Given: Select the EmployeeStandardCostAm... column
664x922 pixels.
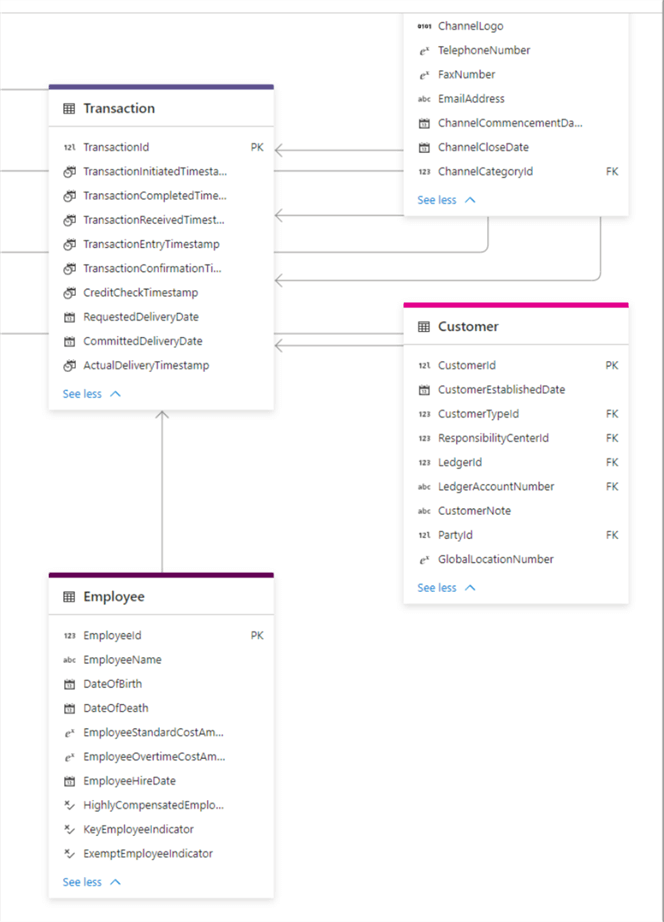Looking at the screenshot, I should [161, 733].
